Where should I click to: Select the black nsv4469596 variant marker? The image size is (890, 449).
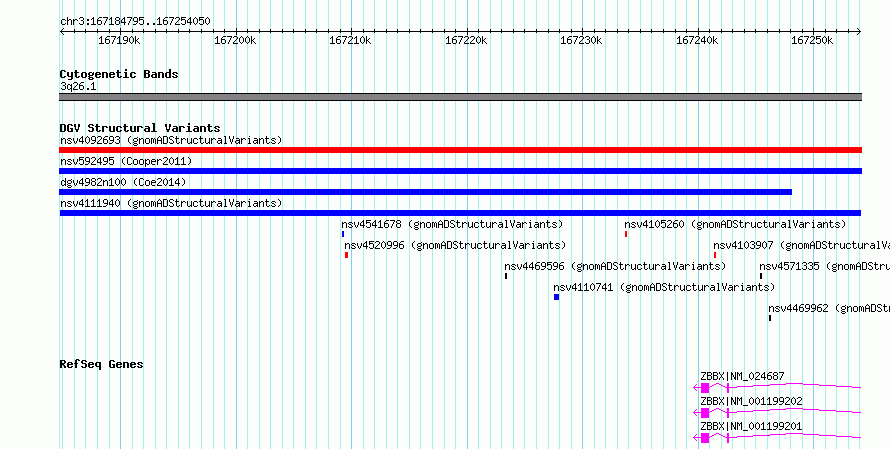506,276
